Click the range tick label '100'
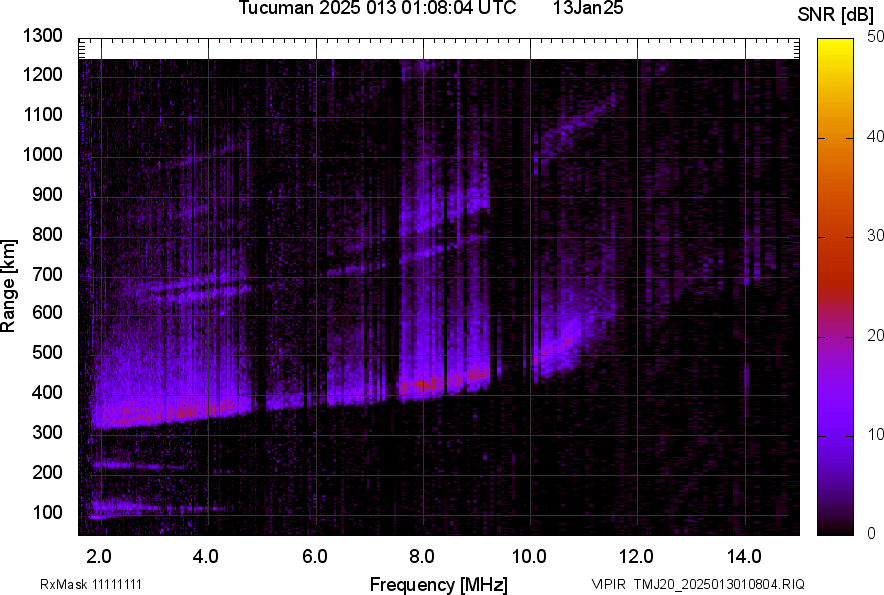The width and height of the screenshot is (884, 595). pyautogui.click(x=47, y=512)
